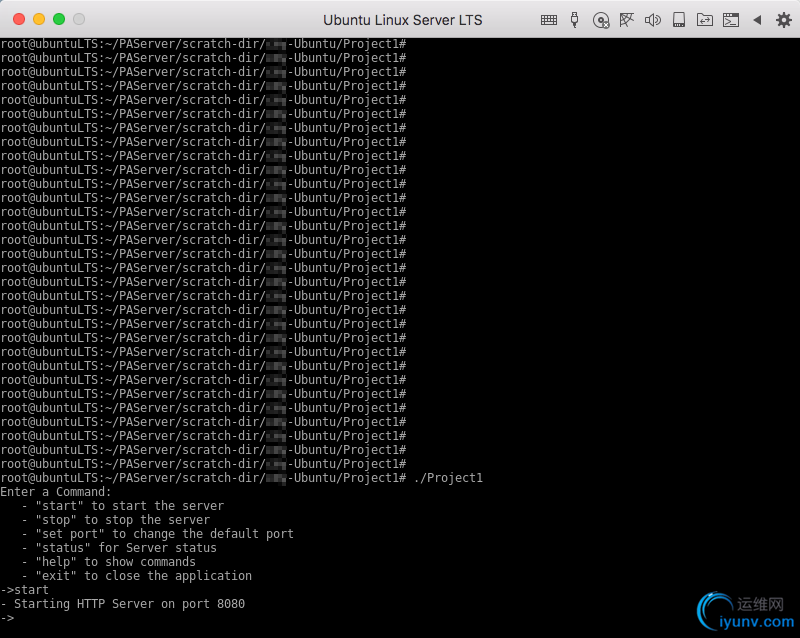Click the '"help" to show commands' line
This screenshot has height=638, width=800.
click(109, 562)
